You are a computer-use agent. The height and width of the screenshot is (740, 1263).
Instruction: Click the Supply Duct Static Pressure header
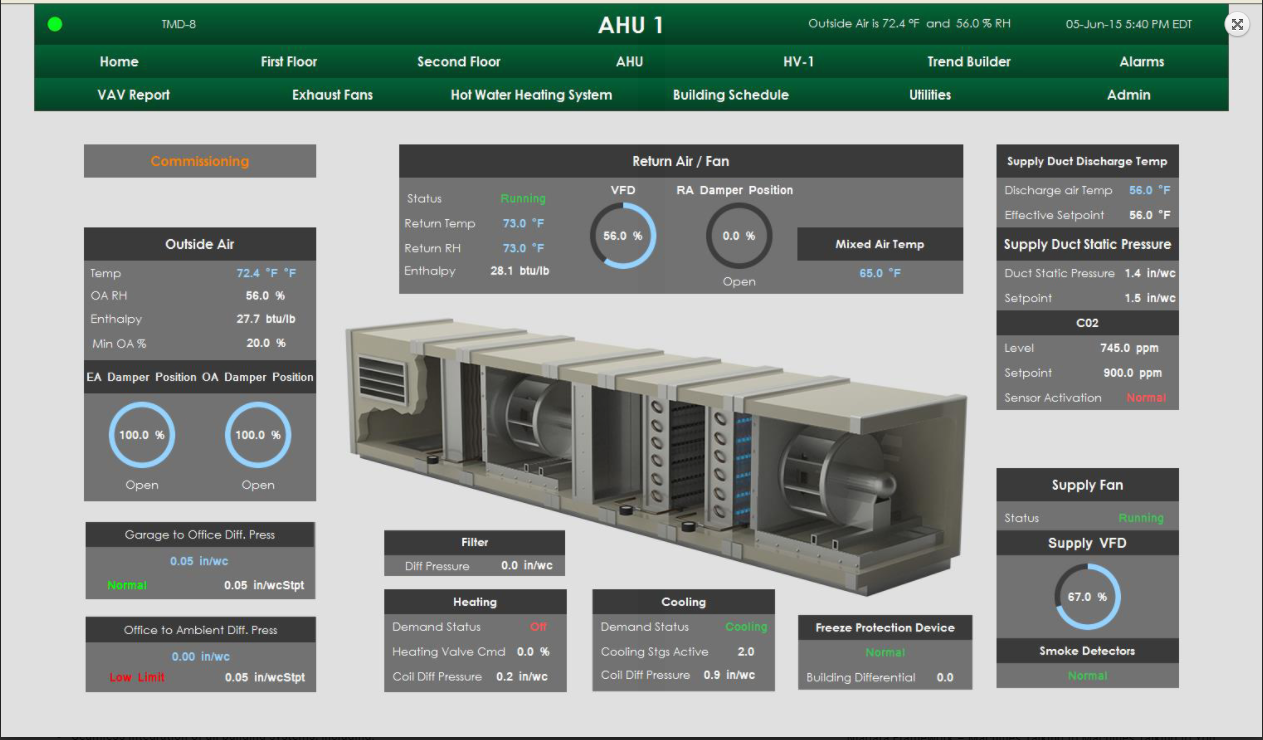[1087, 244]
